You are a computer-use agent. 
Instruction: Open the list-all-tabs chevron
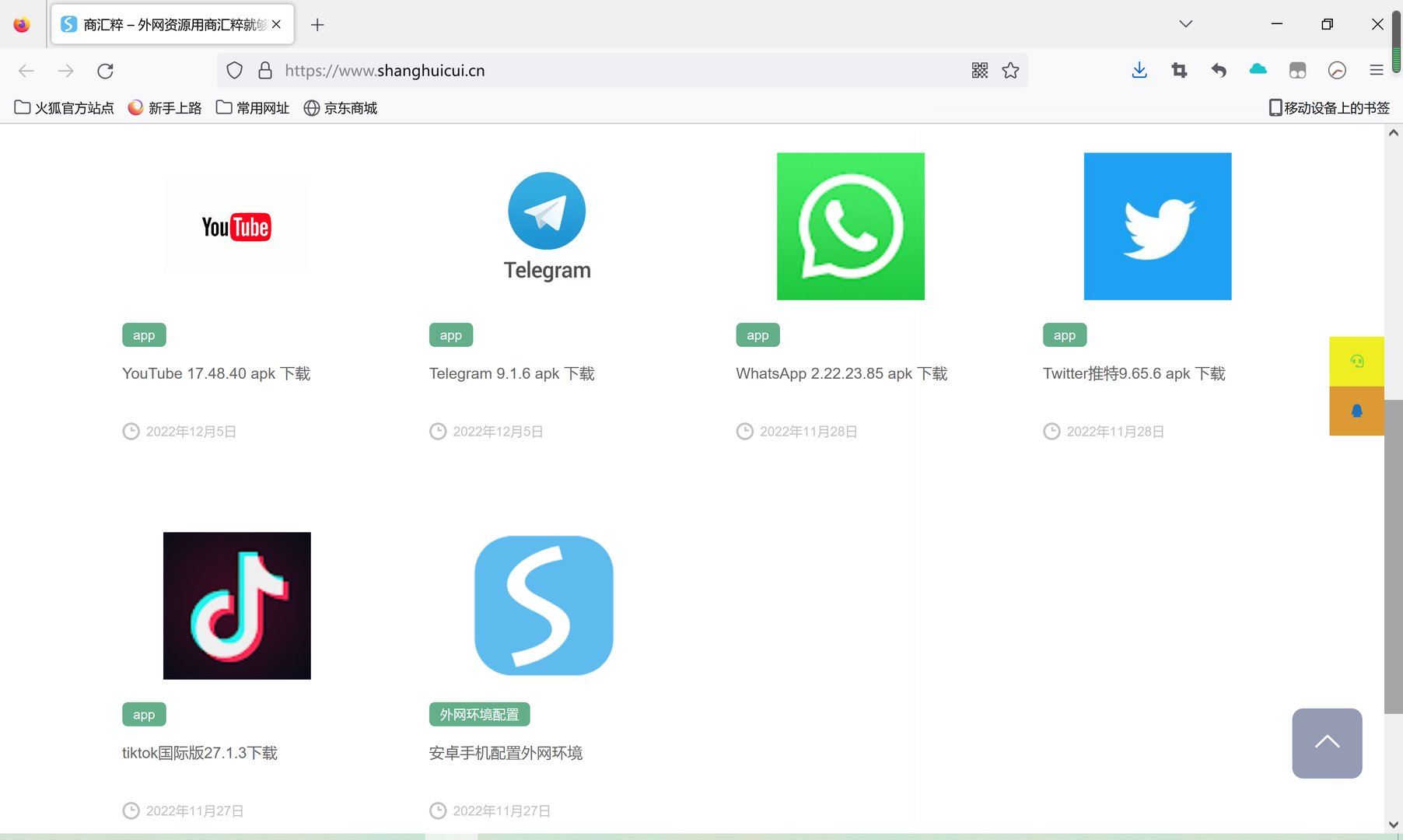coord(1184,24)
